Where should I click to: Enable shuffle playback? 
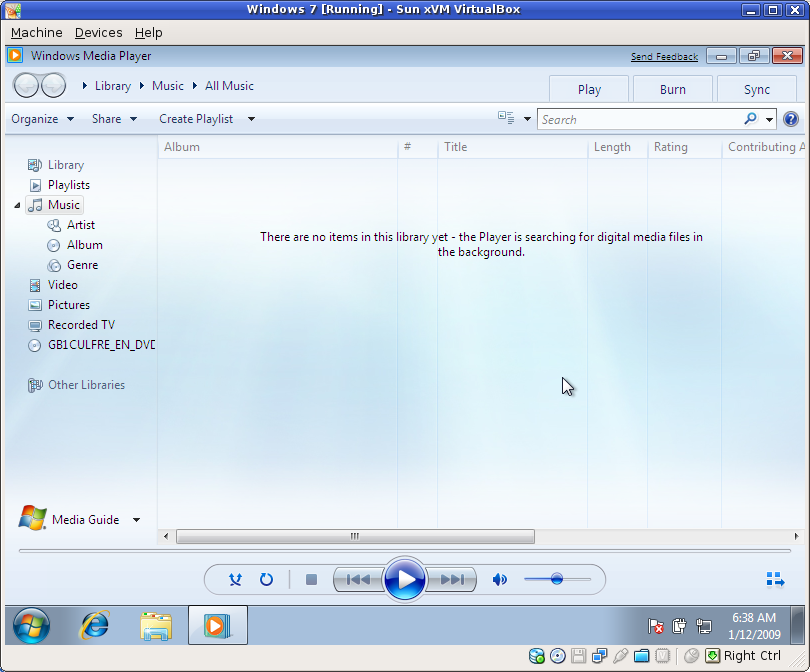pos(235,579)
